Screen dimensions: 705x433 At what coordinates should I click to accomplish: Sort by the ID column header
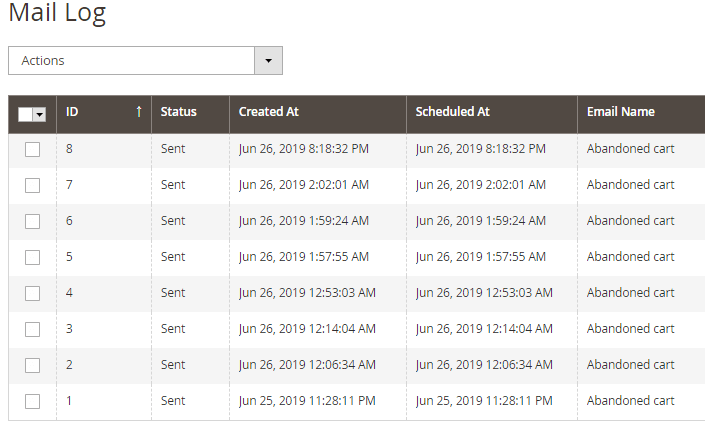(x=73, y=112)
